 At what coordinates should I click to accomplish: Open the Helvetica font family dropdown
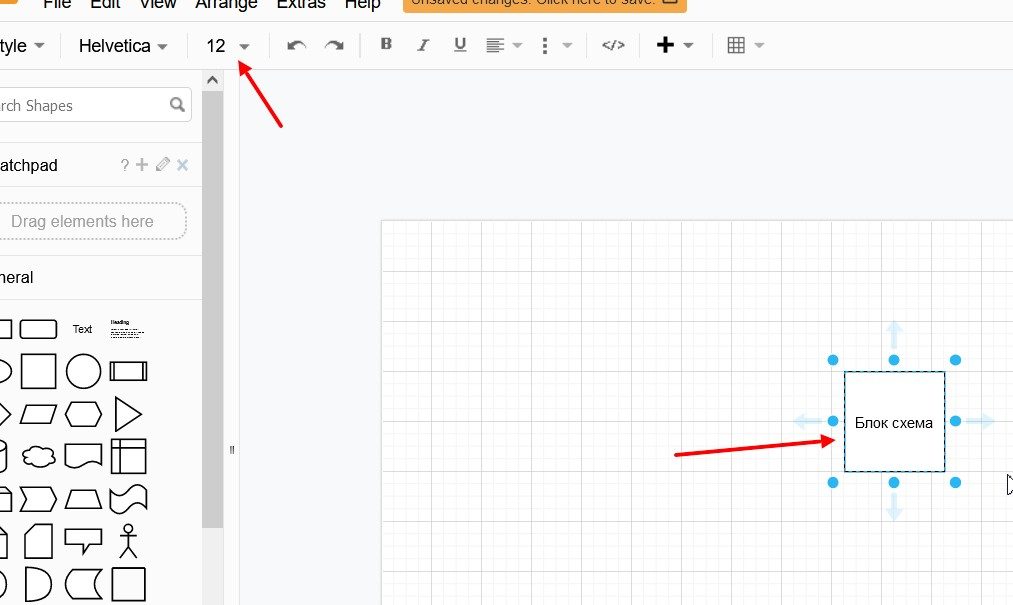pyautogui.click(x=122, y=46)
